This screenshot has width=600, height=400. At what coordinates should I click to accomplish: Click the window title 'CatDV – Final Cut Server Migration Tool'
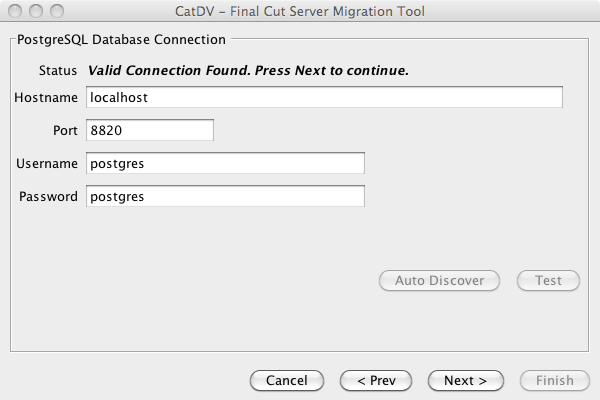tap(300, 11)
